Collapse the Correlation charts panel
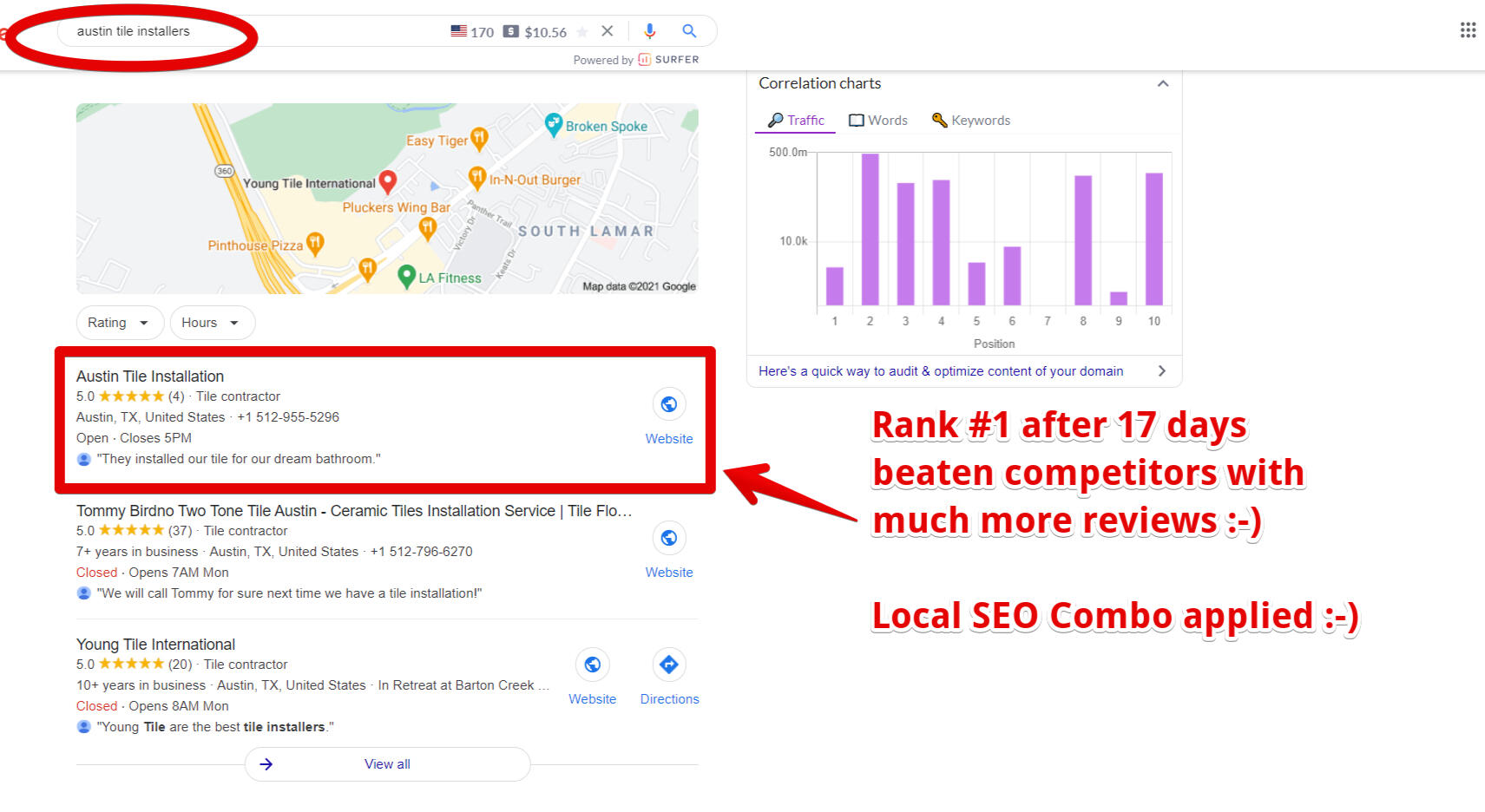The image size is (1485, 812). pyautogui.click(x=1163, y=83)
